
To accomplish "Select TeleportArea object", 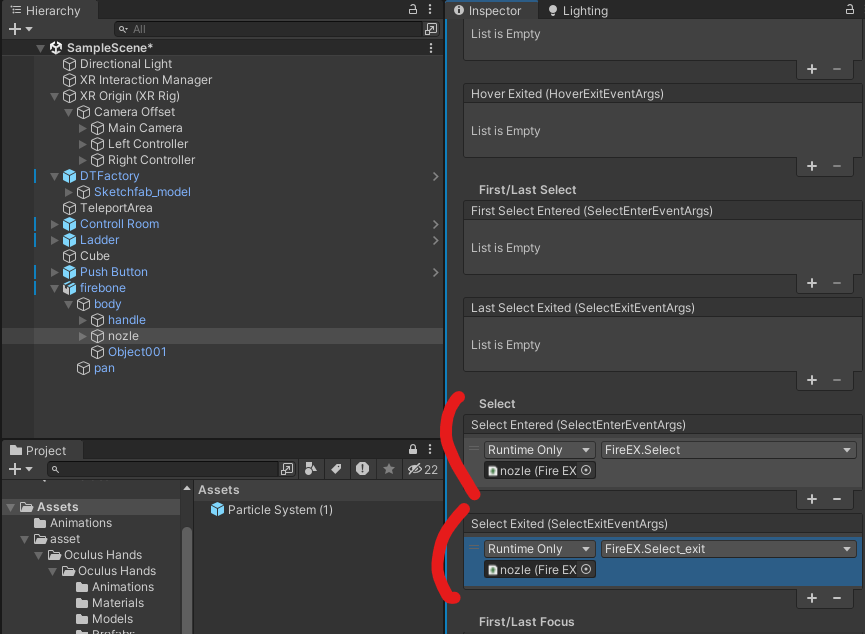I will coord(116,208).
